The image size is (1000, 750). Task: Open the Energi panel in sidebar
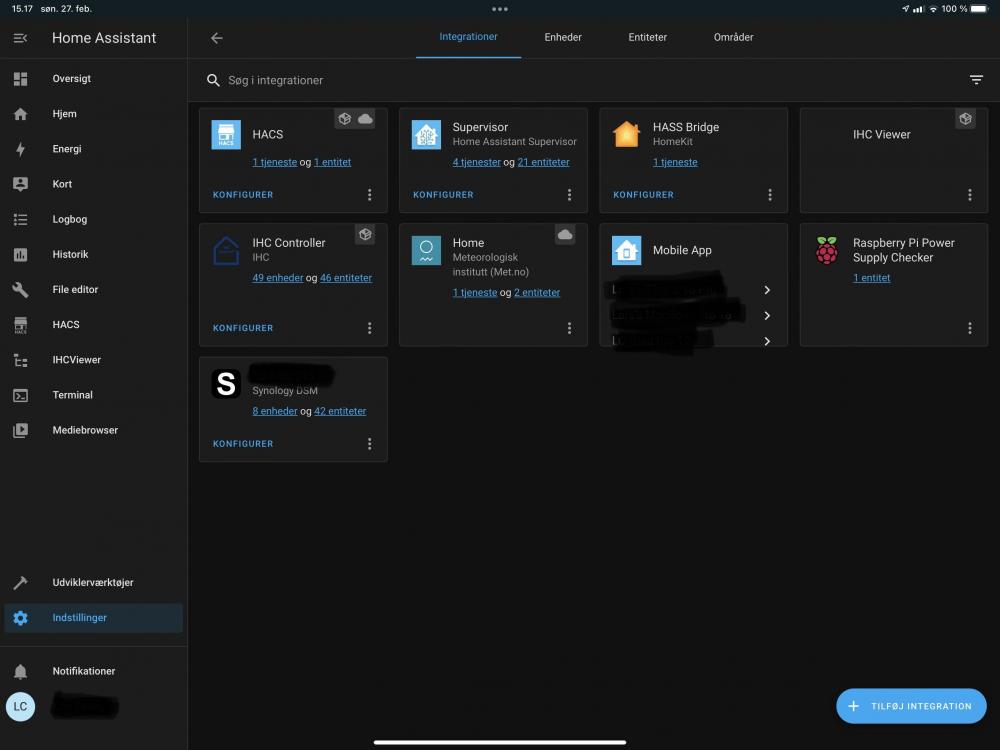coord(67,149)
